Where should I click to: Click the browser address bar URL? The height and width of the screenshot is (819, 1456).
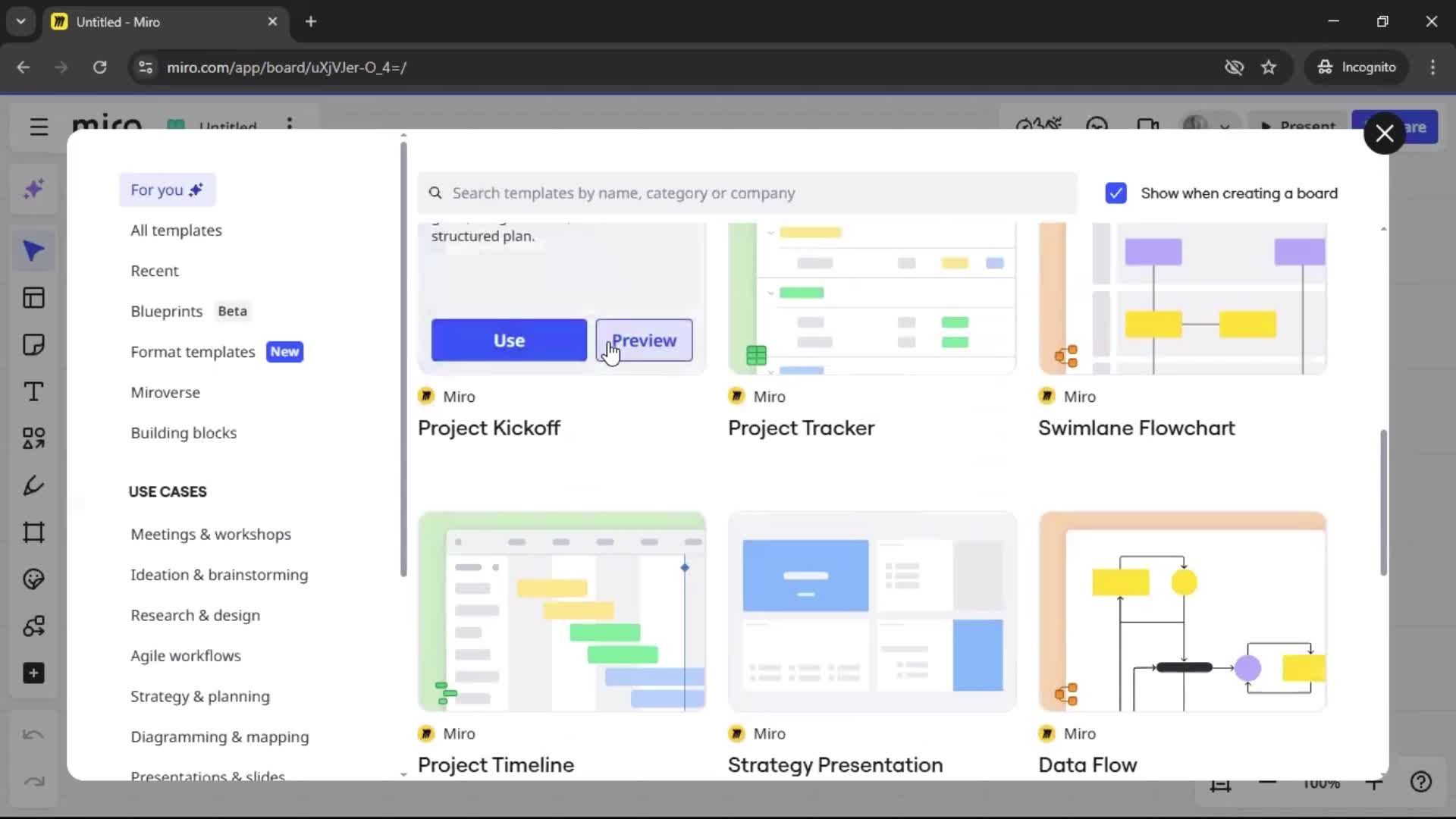pyautogui.click(x=287, y=67)
